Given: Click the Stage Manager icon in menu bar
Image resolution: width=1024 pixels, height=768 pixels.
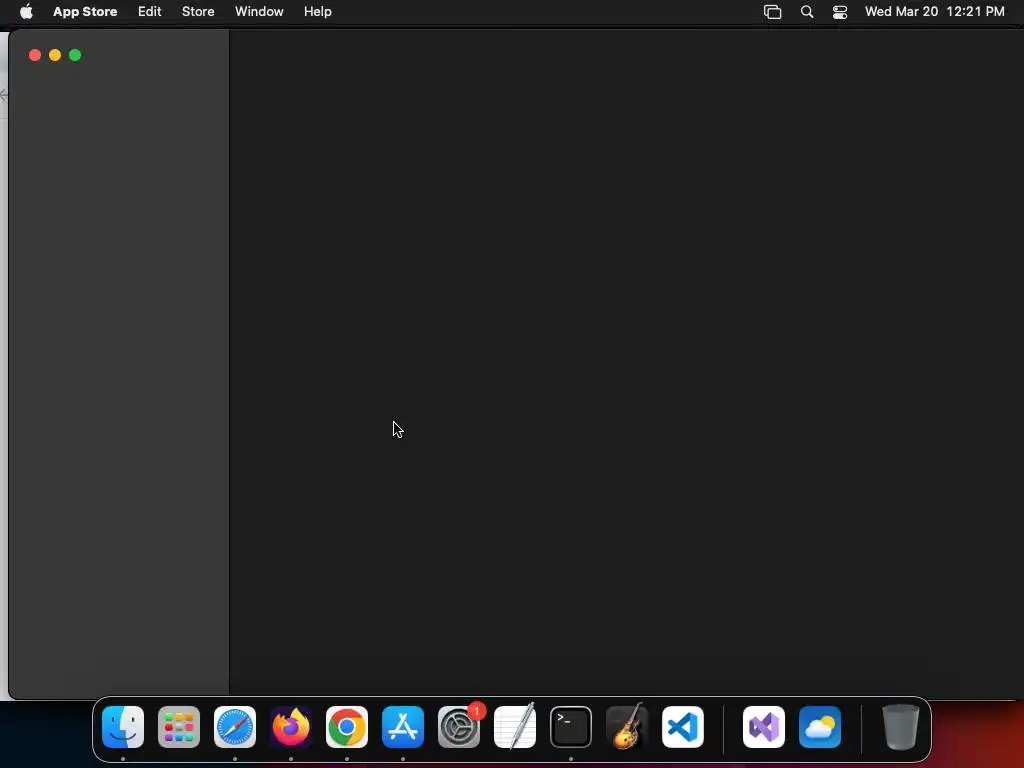Looking at the screenshot, I should pos(773,12).
